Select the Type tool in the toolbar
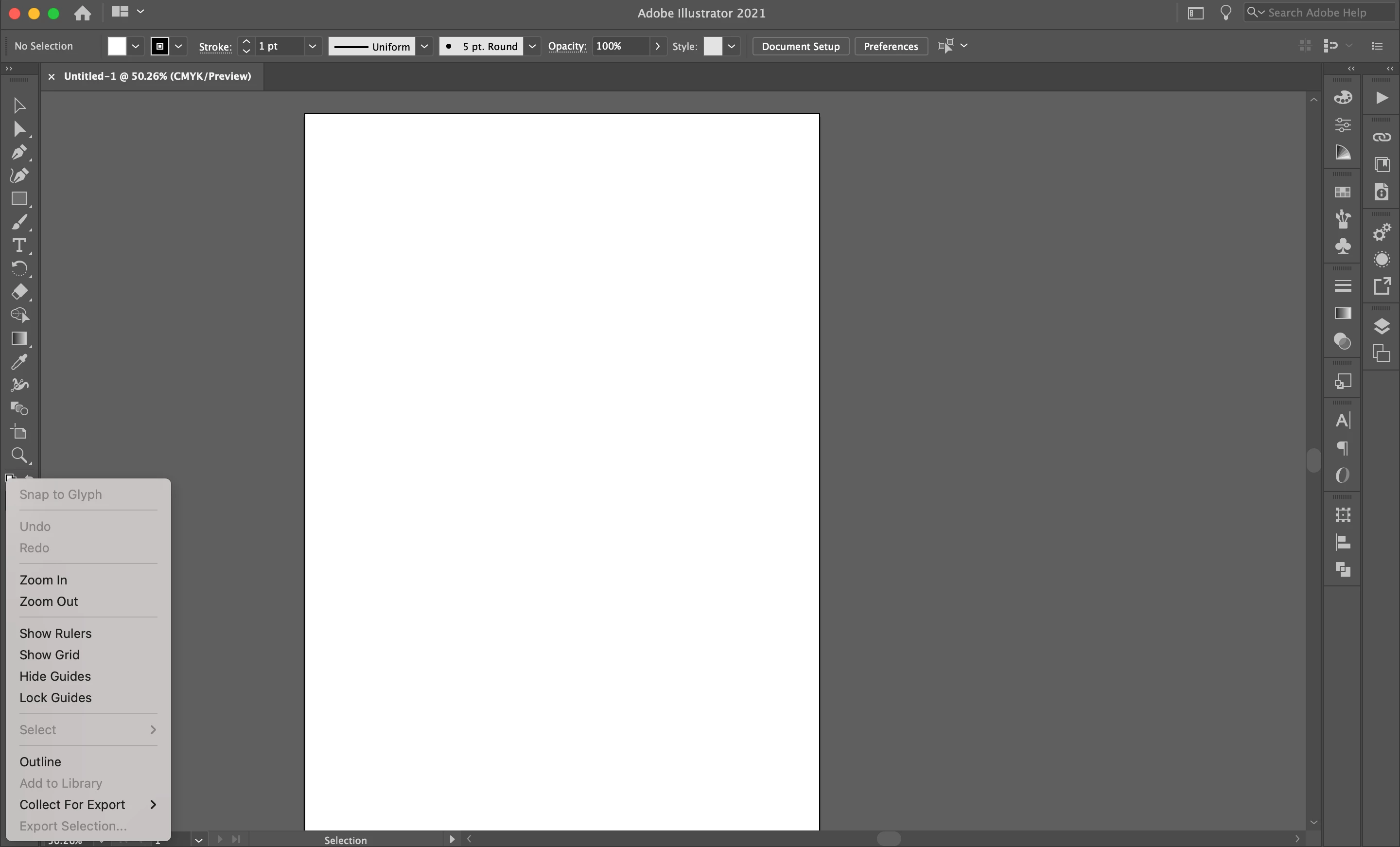This screenshot has width=1400, height=847. point(19,246)
